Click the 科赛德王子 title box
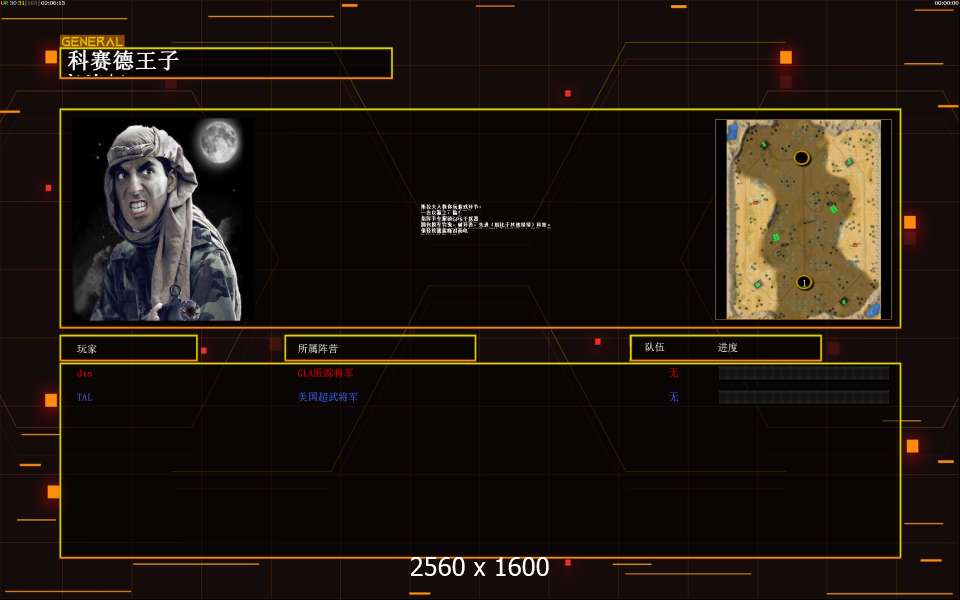The height and width of the screenshot is (600, 960). 226,63
